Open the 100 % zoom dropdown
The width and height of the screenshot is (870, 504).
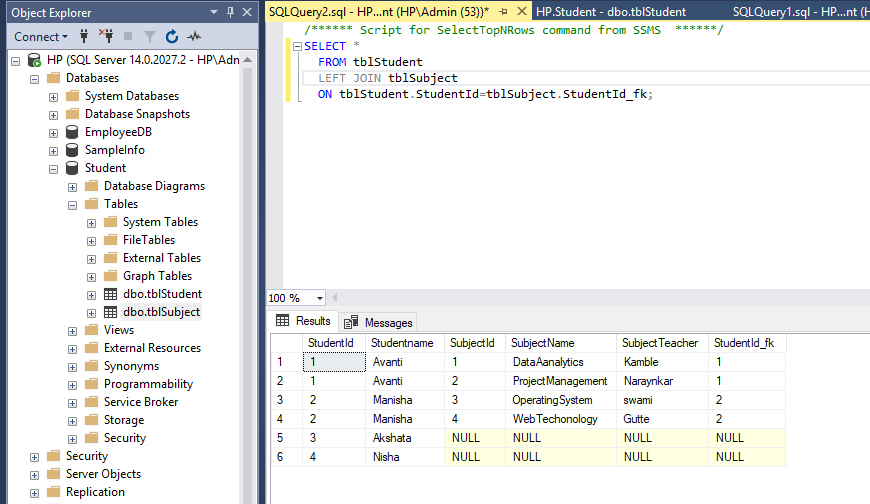pyautogui.click(x=320, y=298)
